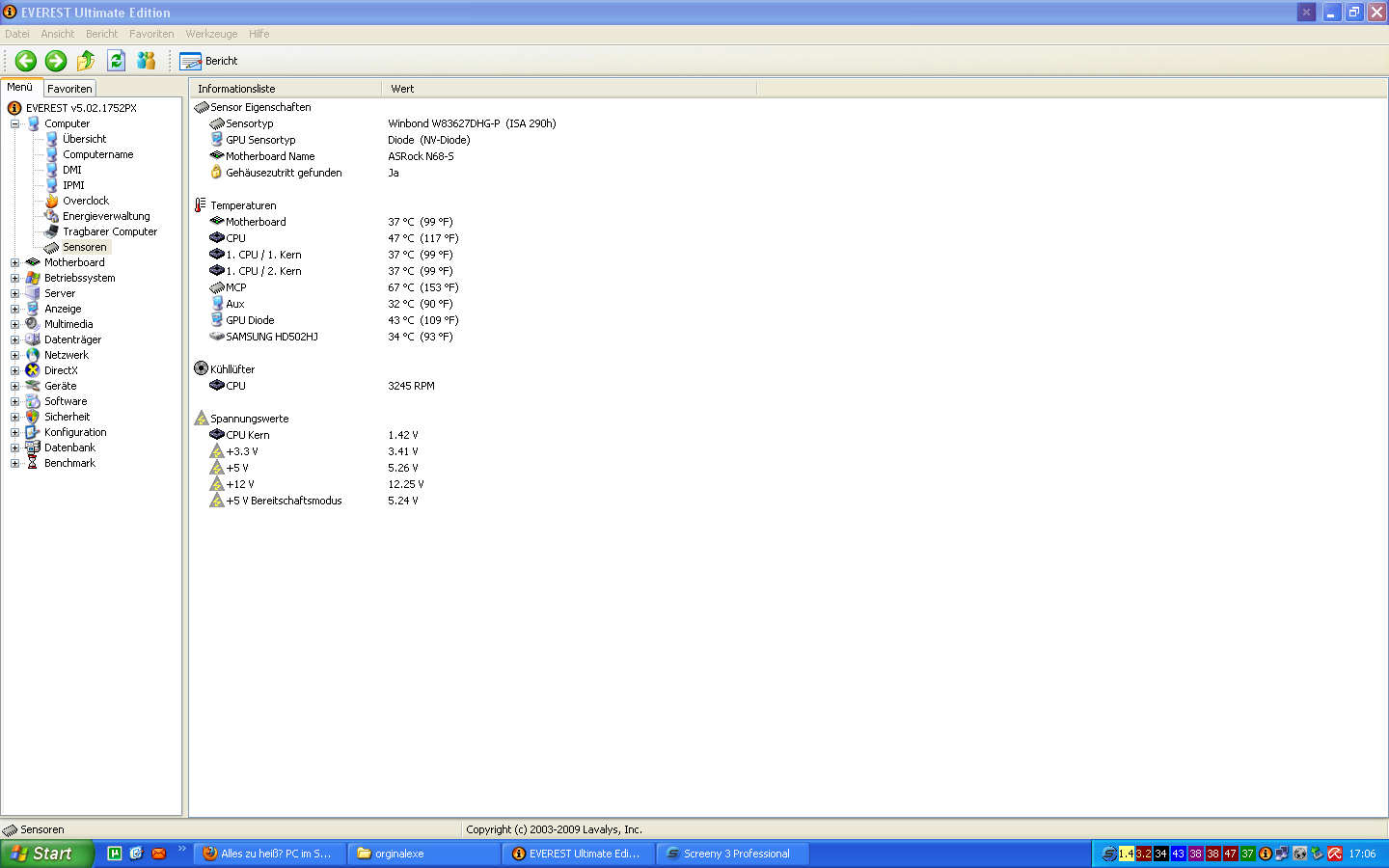
Task: Click the Kühllüfter fan icon
Action: pyautogui.click(x=201, y=368)
